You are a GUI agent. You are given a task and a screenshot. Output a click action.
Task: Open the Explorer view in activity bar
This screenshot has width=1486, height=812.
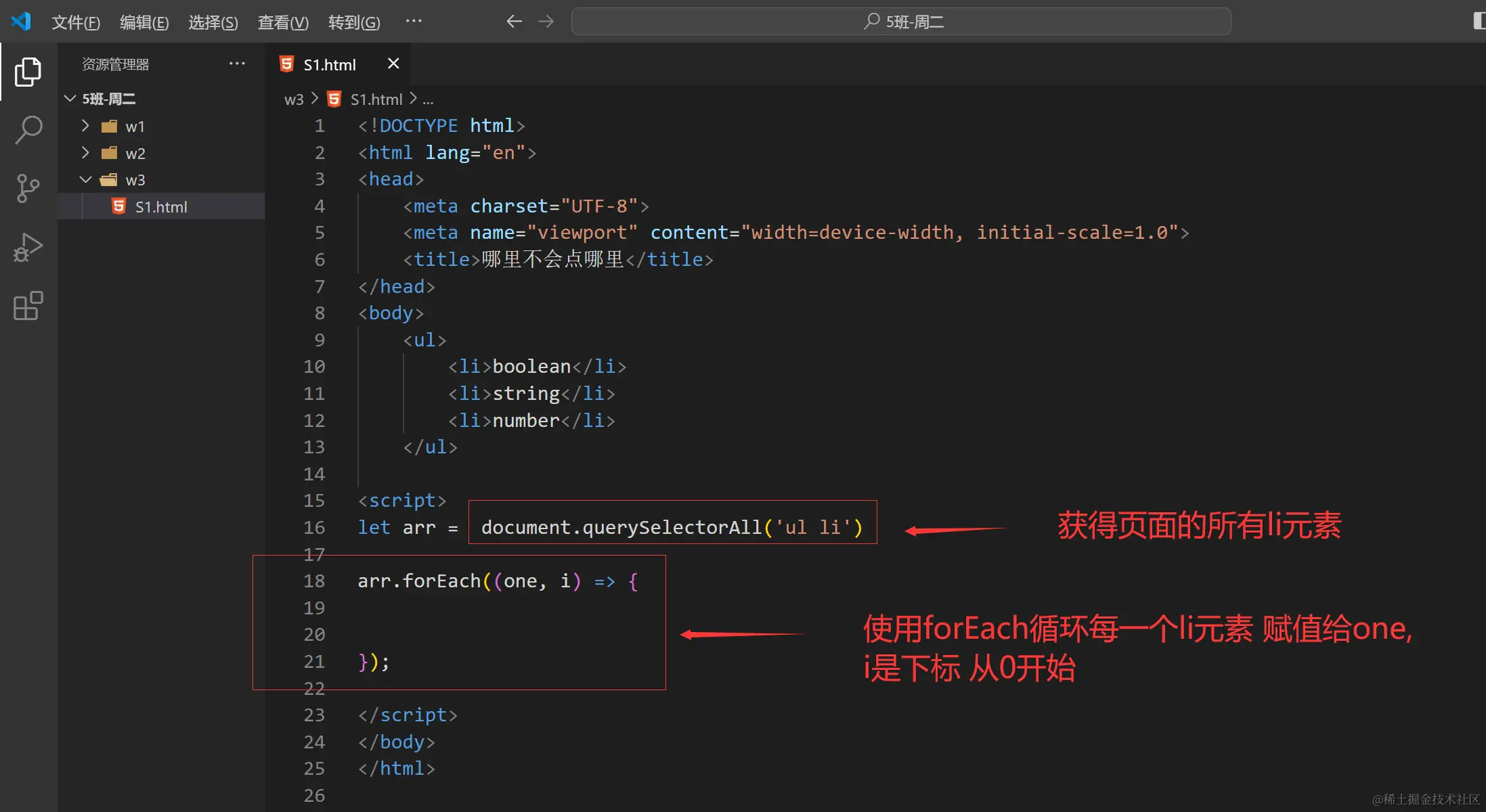[x=28, y=72]
